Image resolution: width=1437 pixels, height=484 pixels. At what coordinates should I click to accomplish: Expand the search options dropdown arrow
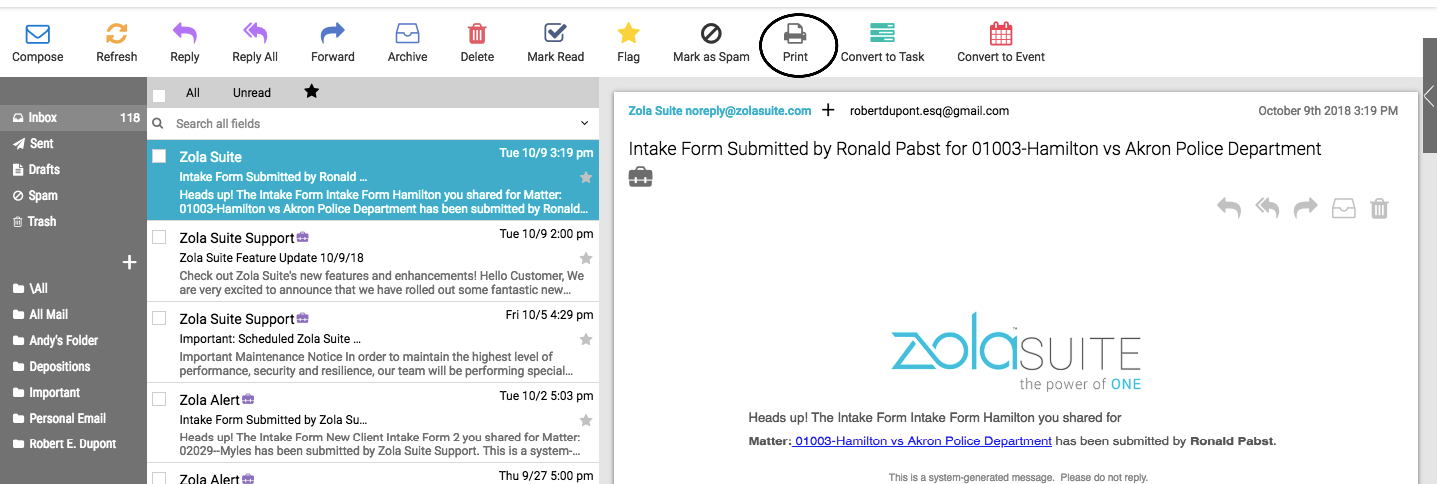pos(585,123)
